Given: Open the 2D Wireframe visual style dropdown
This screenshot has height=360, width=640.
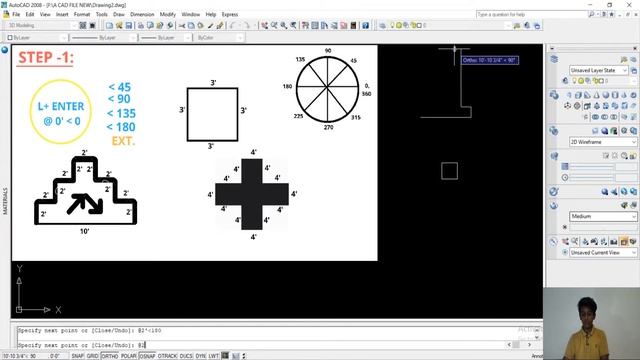Looking at the screenshot, I should [603, 142].
